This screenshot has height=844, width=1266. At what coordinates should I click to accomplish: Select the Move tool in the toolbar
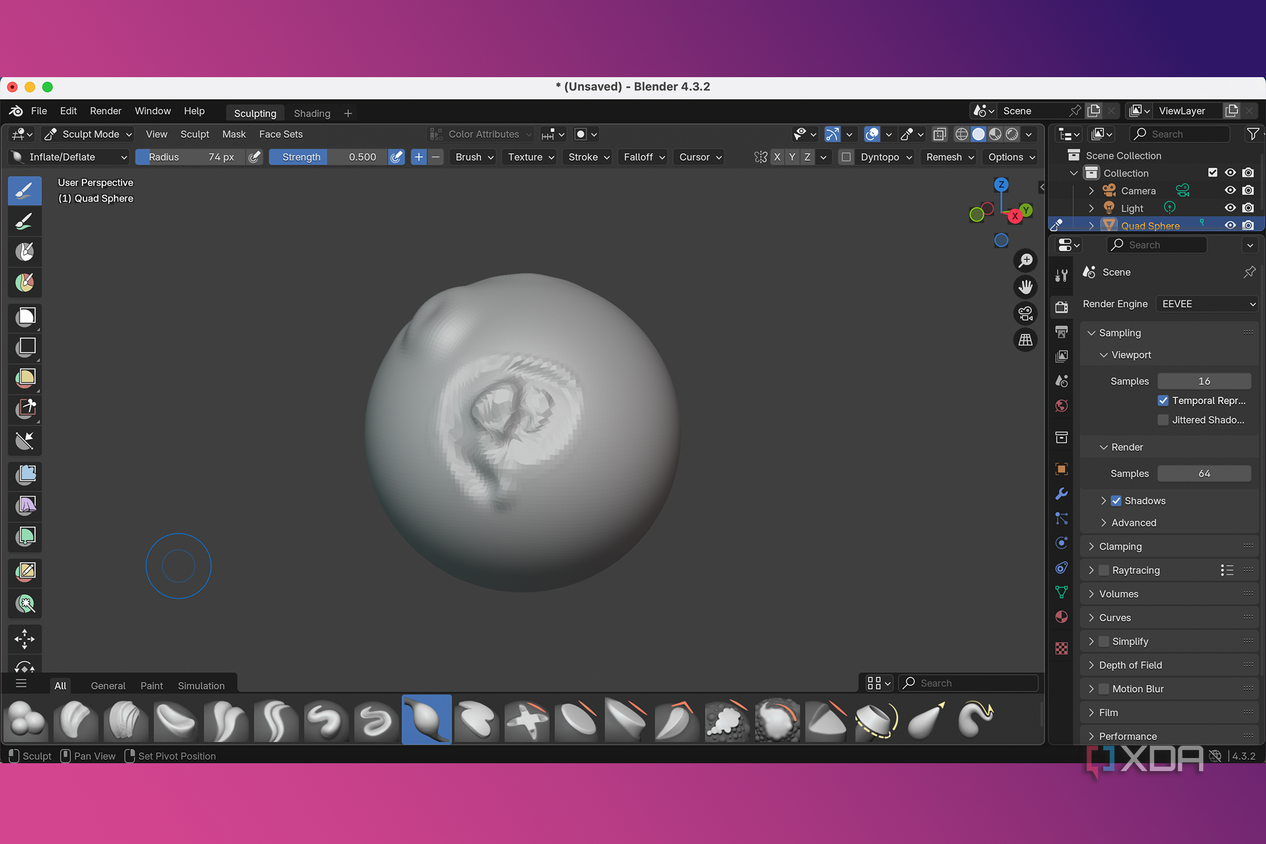pos(25,638)
